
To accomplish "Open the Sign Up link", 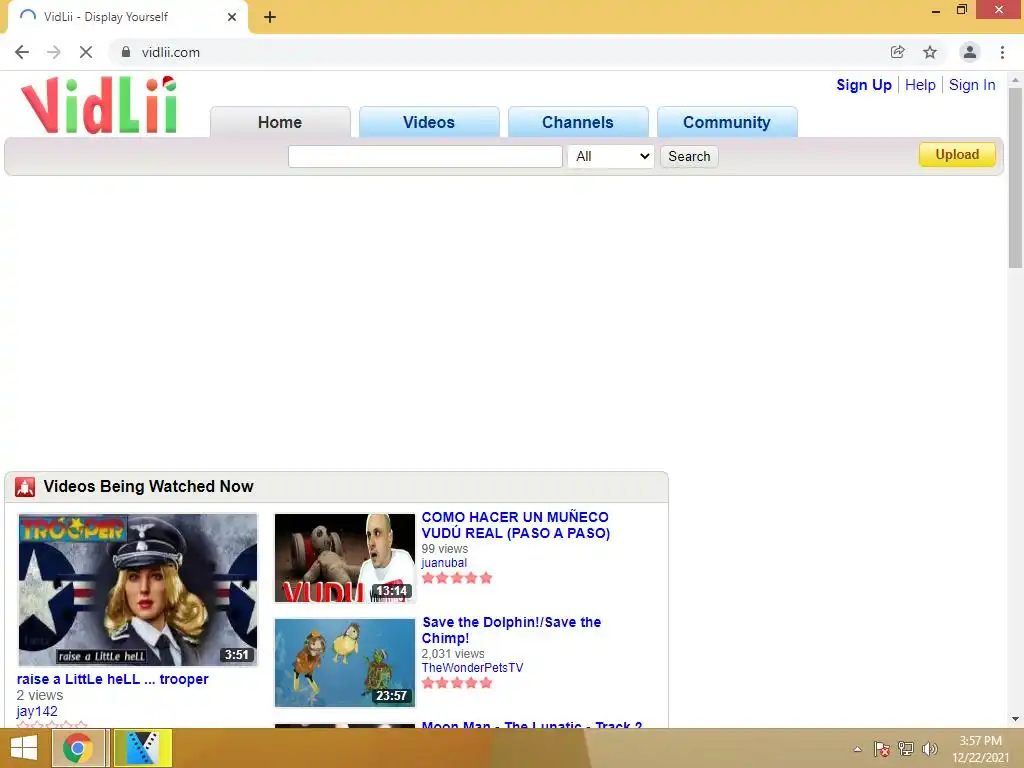I will [x=864, y=85].
